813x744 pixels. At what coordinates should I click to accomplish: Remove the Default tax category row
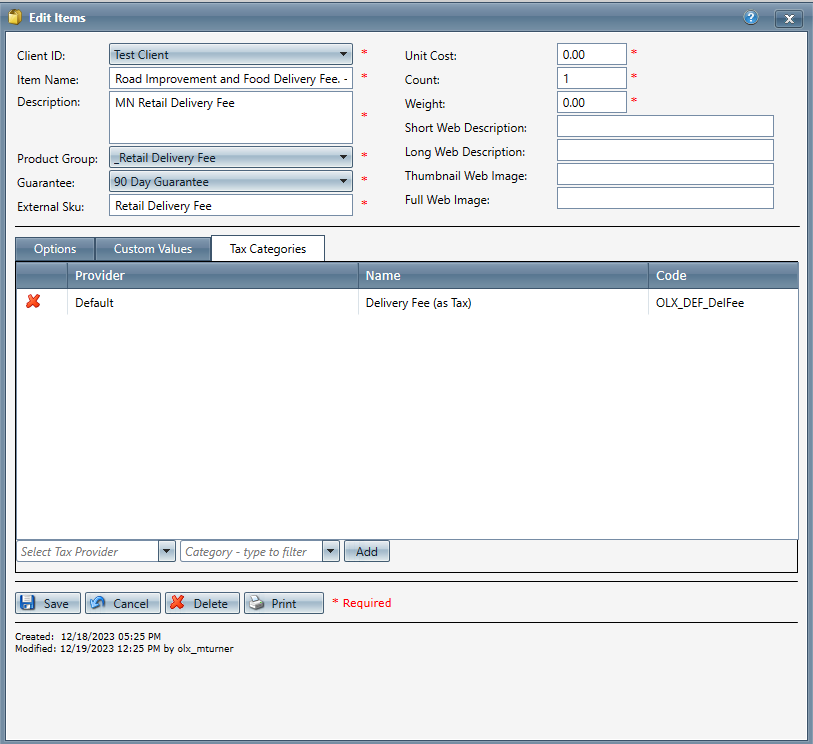point(33,301)
